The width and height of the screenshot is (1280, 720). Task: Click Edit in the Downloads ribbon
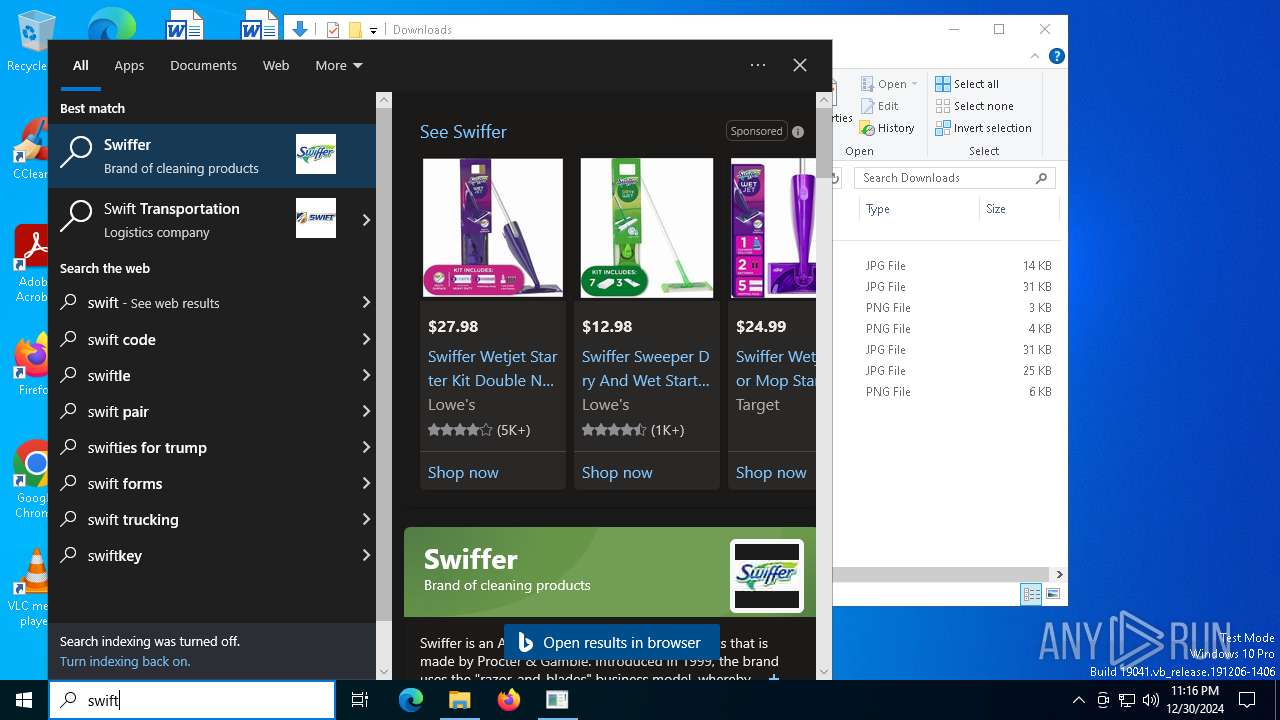point(878,106)
